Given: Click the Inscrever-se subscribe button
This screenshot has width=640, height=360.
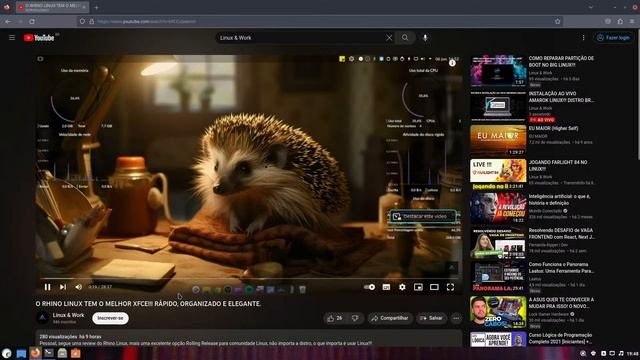Looking at the screenshot, I should tap(110, 318).
